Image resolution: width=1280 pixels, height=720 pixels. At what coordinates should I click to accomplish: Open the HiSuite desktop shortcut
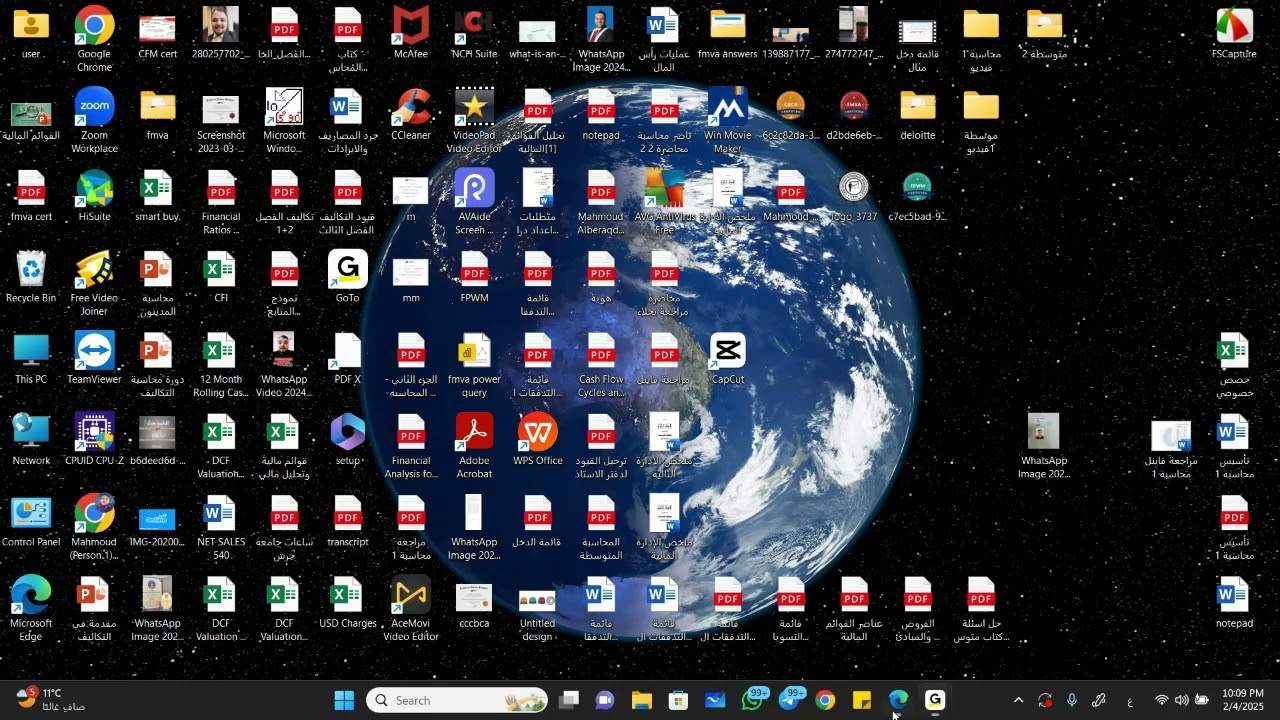click(94, 194)
